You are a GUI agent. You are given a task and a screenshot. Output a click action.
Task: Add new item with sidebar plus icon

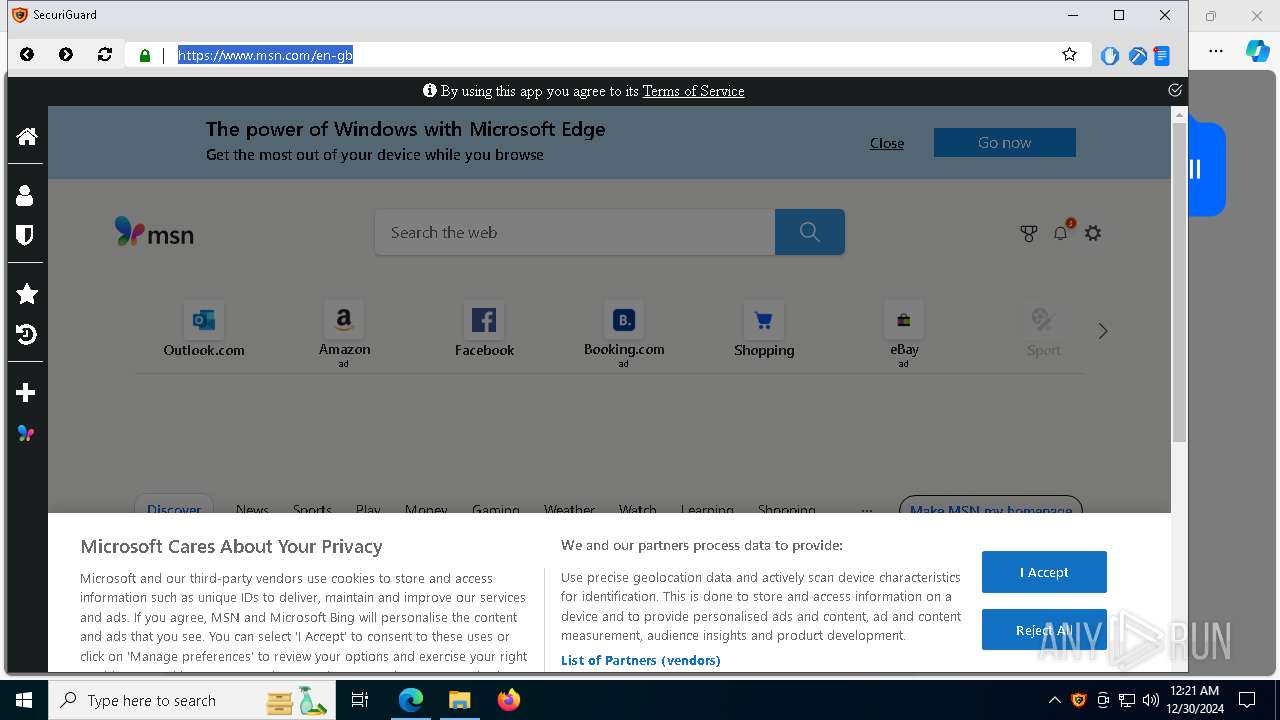[26, 393]
